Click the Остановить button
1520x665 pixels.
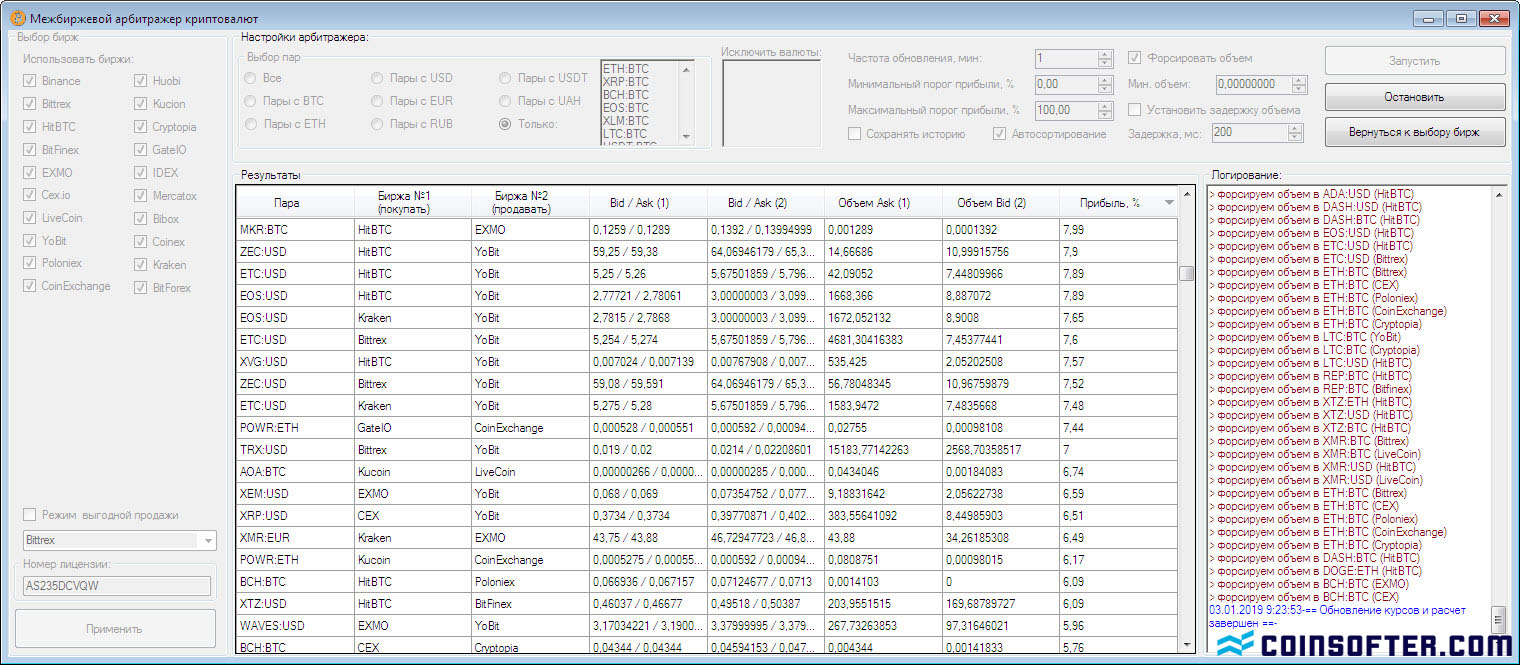1414,97
